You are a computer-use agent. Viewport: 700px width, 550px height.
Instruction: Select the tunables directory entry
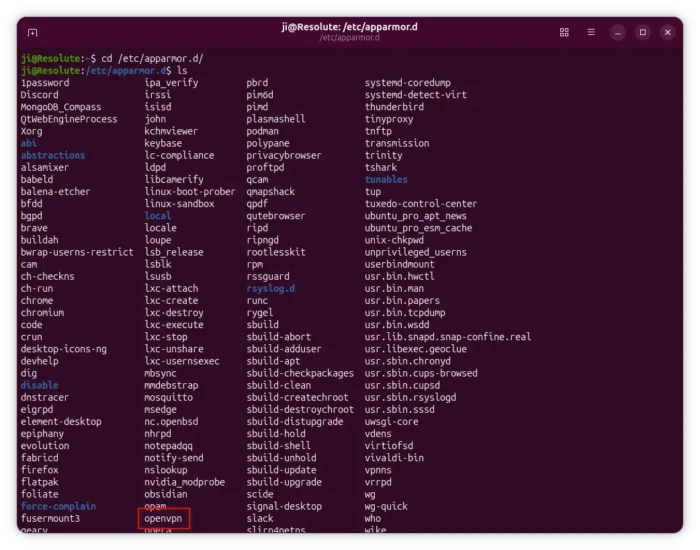click(x=386, y=179)
